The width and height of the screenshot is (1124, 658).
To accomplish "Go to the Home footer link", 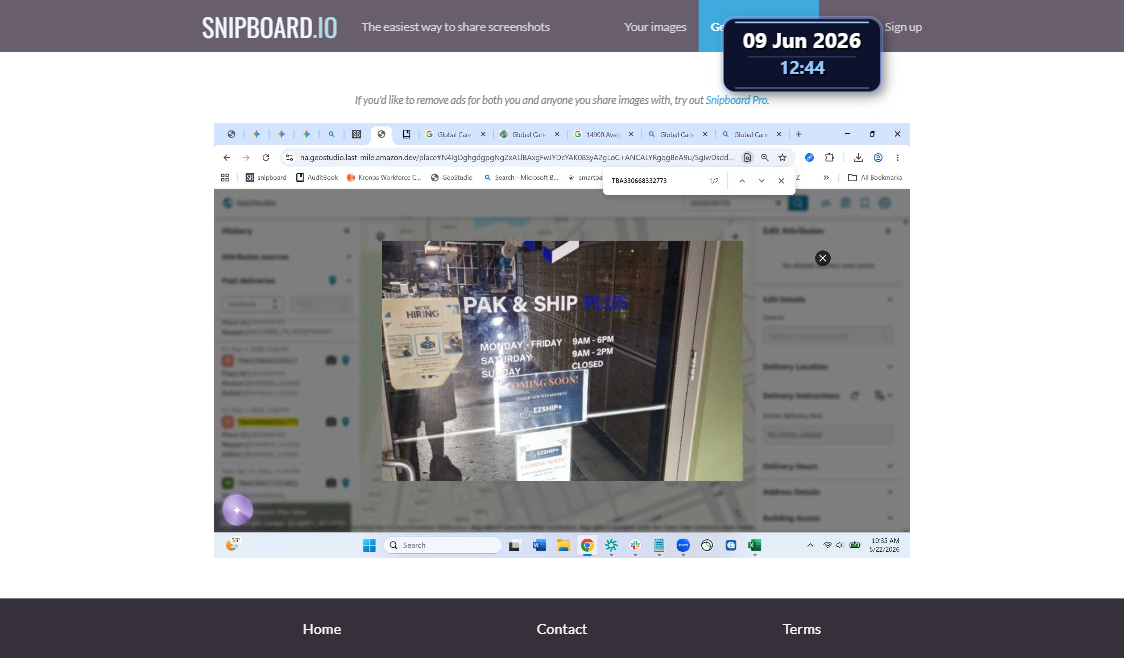I will coord(322,629).
